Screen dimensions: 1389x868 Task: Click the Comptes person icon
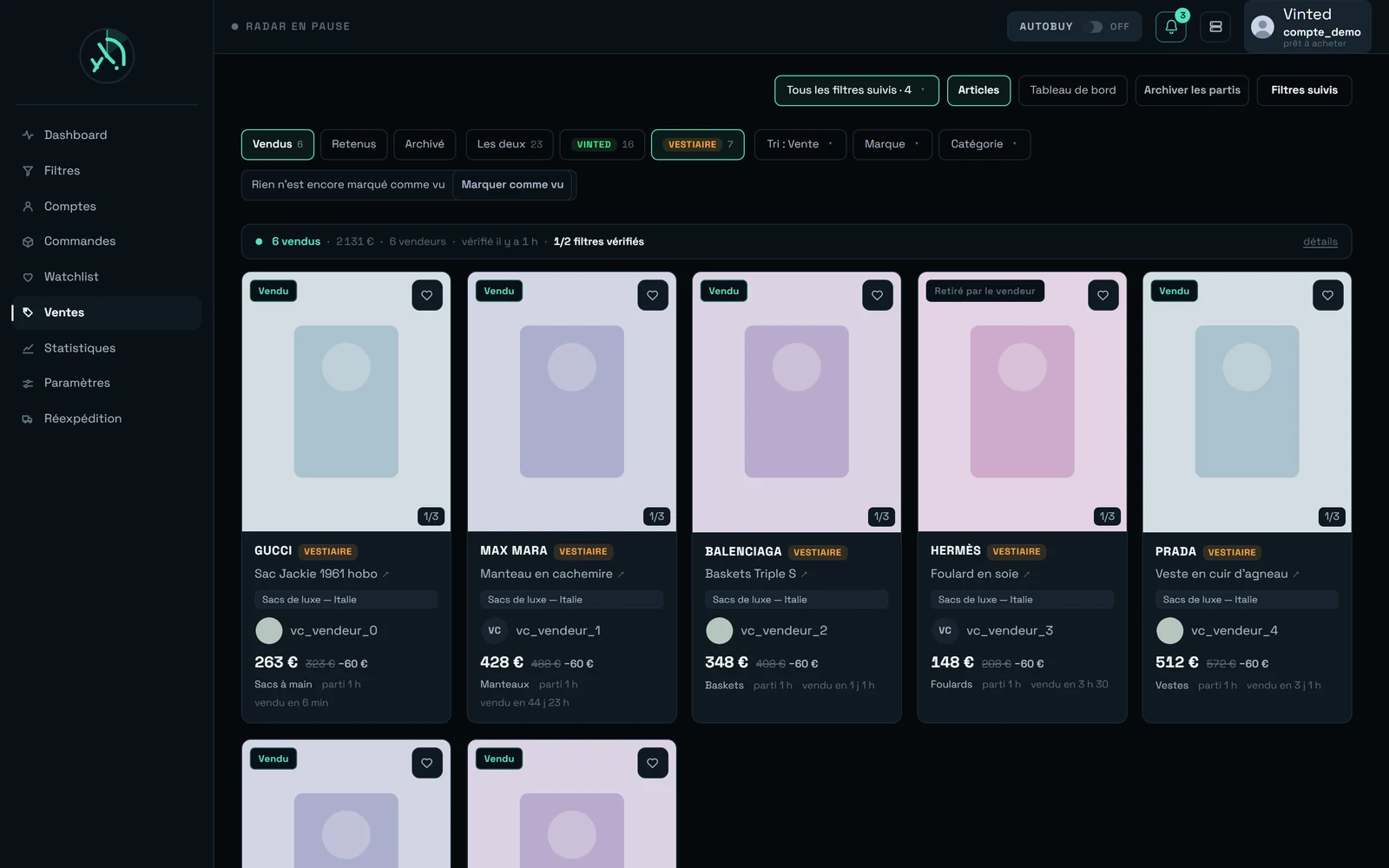(28, 207)
